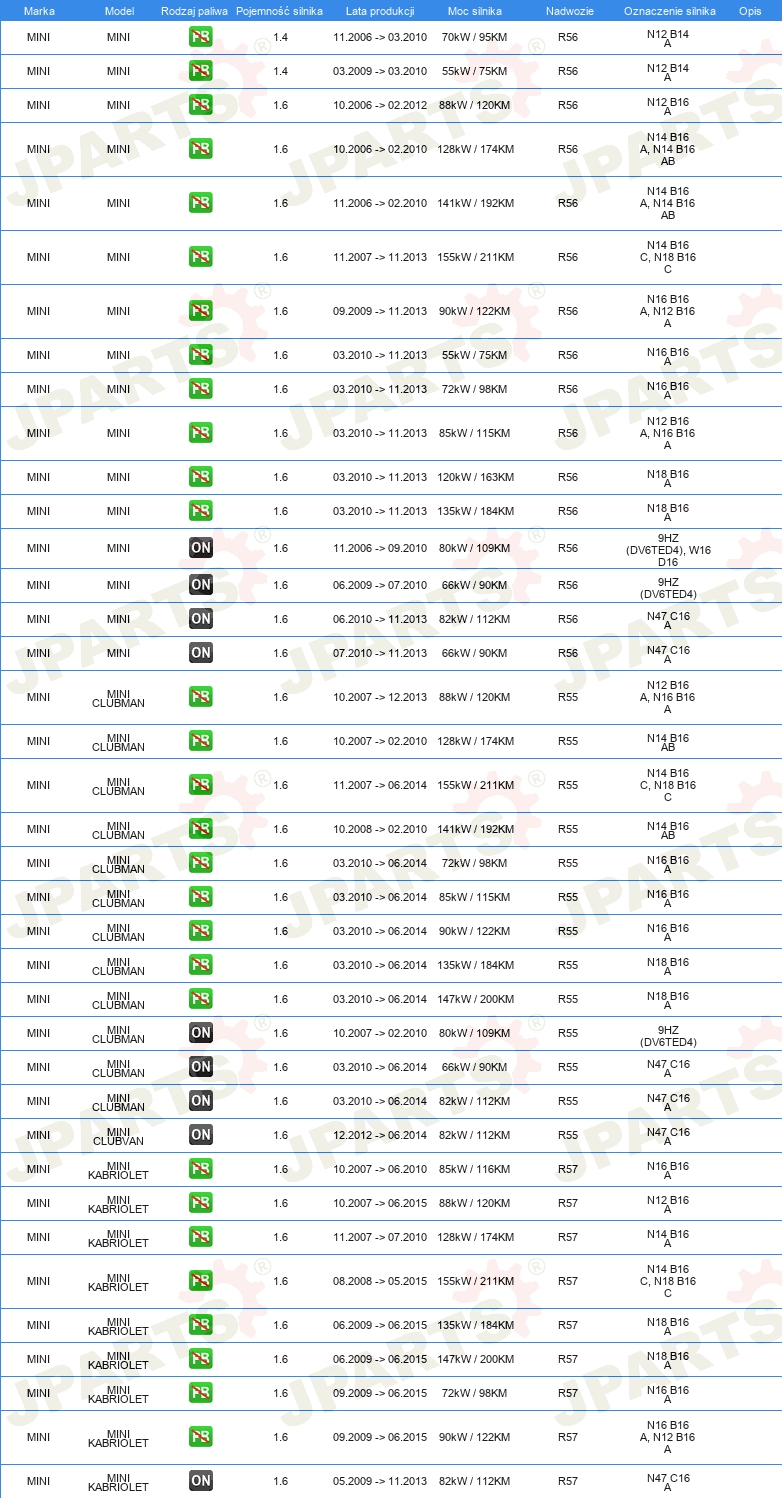This screenshot has width=782, height=1498.
Task: Click the Nadwozie column header
Action: pos(568,11)
